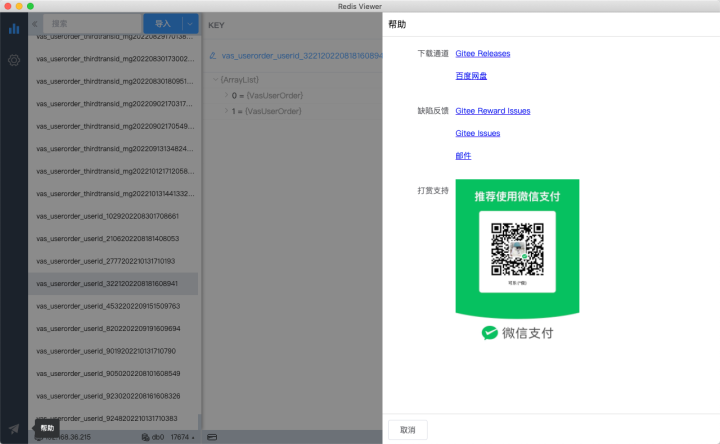Collapse the {ArrayList} tree node
The height and width of the screenshot is (444, 720).
click(x=215, y=80)
